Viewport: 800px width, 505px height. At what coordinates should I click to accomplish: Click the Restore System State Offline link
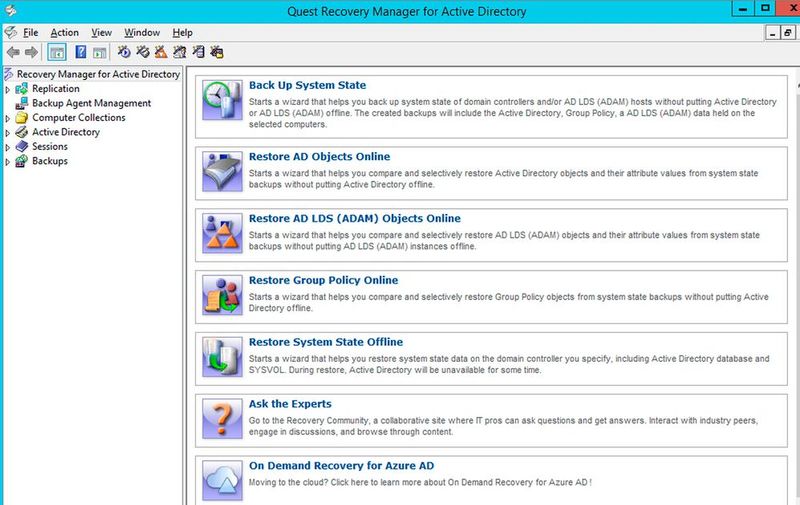coord(326,342)
